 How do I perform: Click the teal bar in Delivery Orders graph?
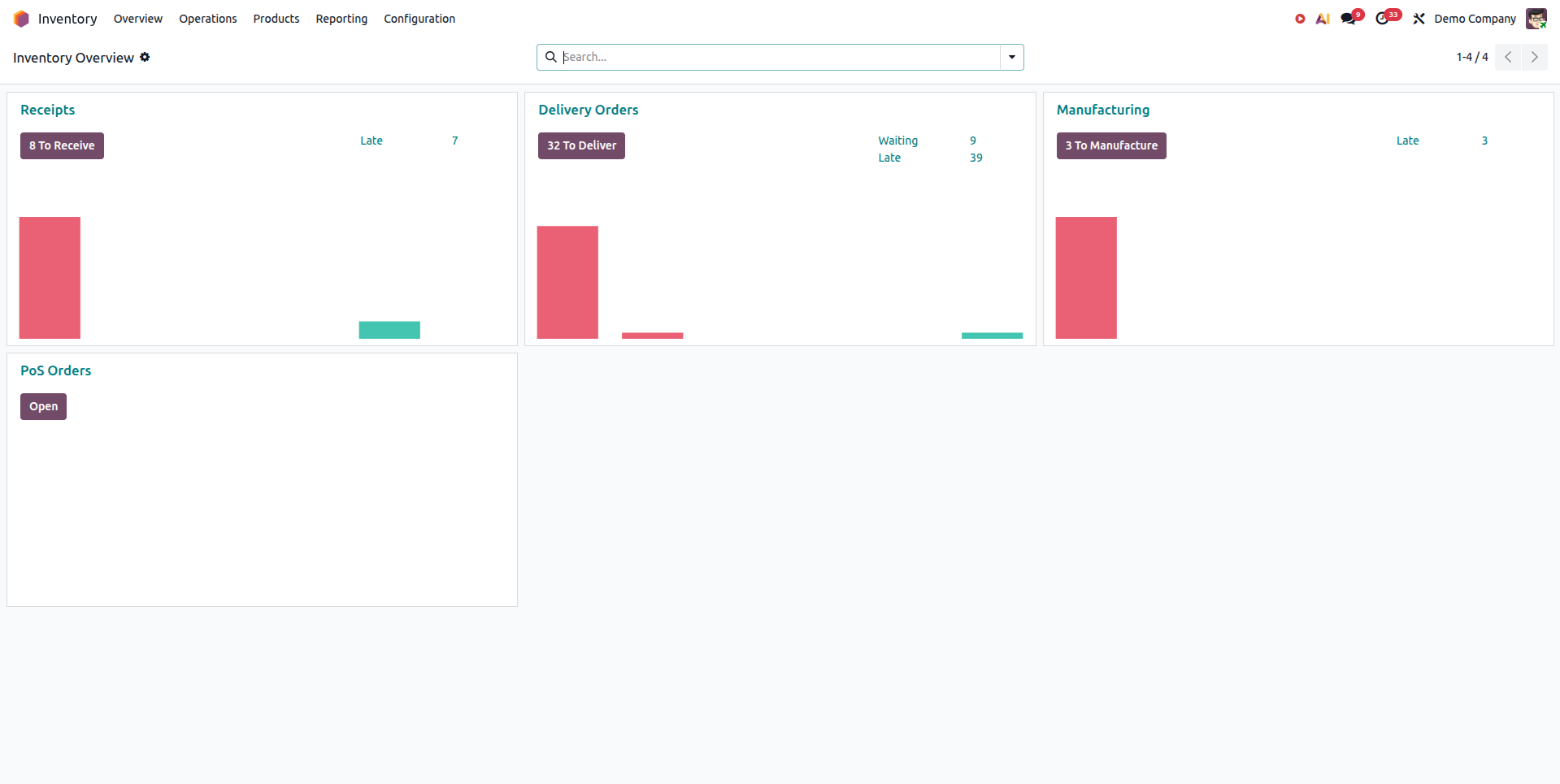(x=992, y=336)
